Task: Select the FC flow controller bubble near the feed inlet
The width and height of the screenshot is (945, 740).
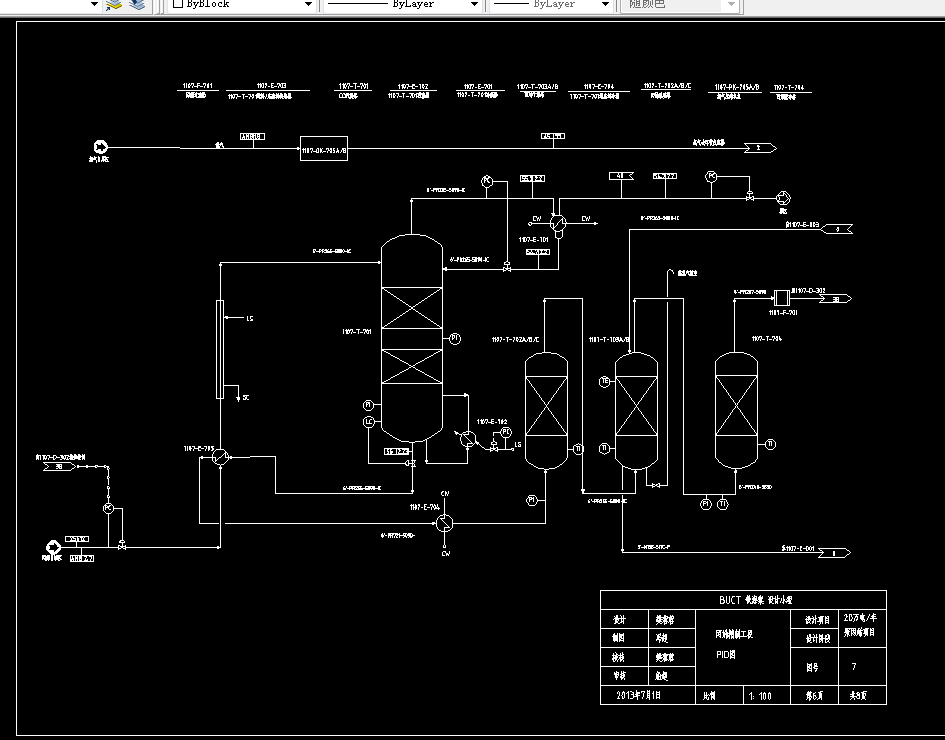Action: click(108, 509)
